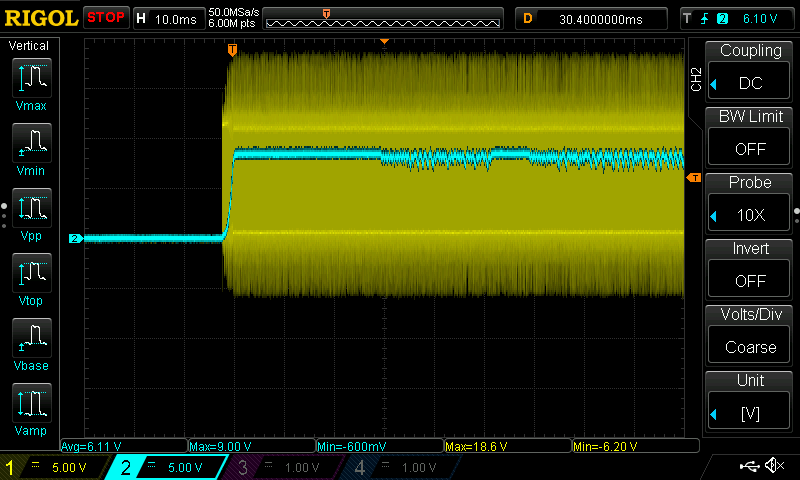Click the Vertical measurement menu header

pyautogui.click(x=29, y=46)
